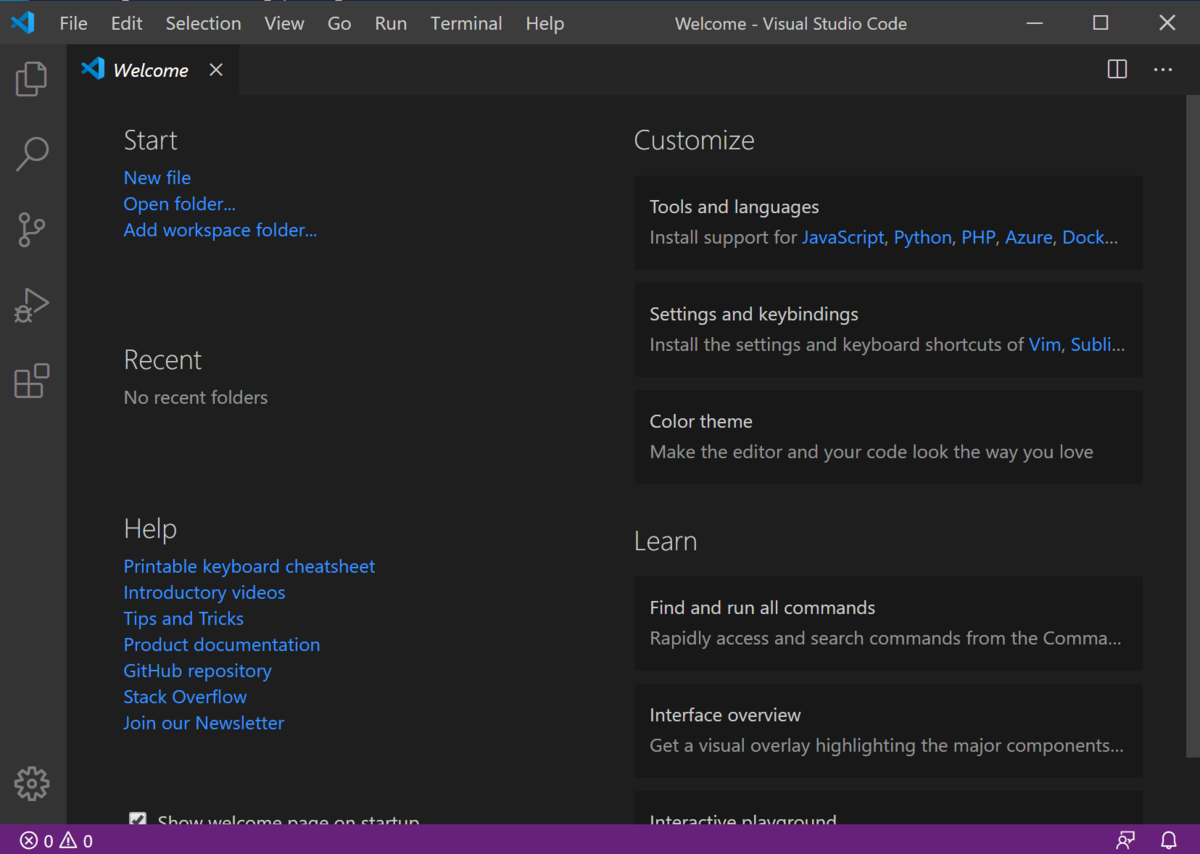
Task: Split the editor to the right
Action: 1117,69
